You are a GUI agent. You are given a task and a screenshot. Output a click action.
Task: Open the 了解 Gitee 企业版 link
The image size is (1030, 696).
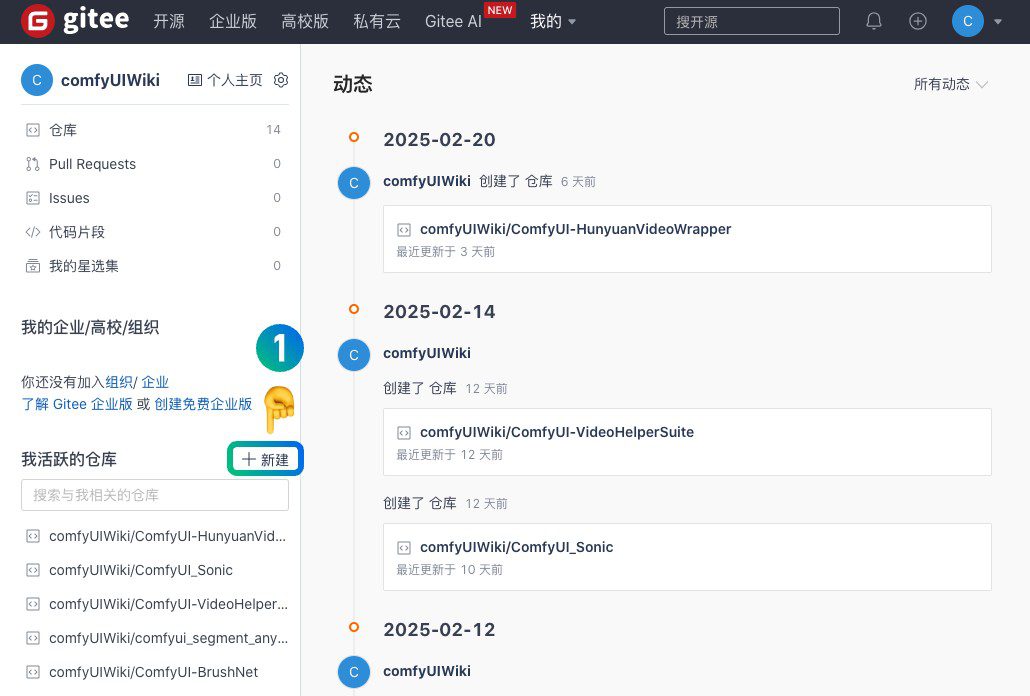77,404
